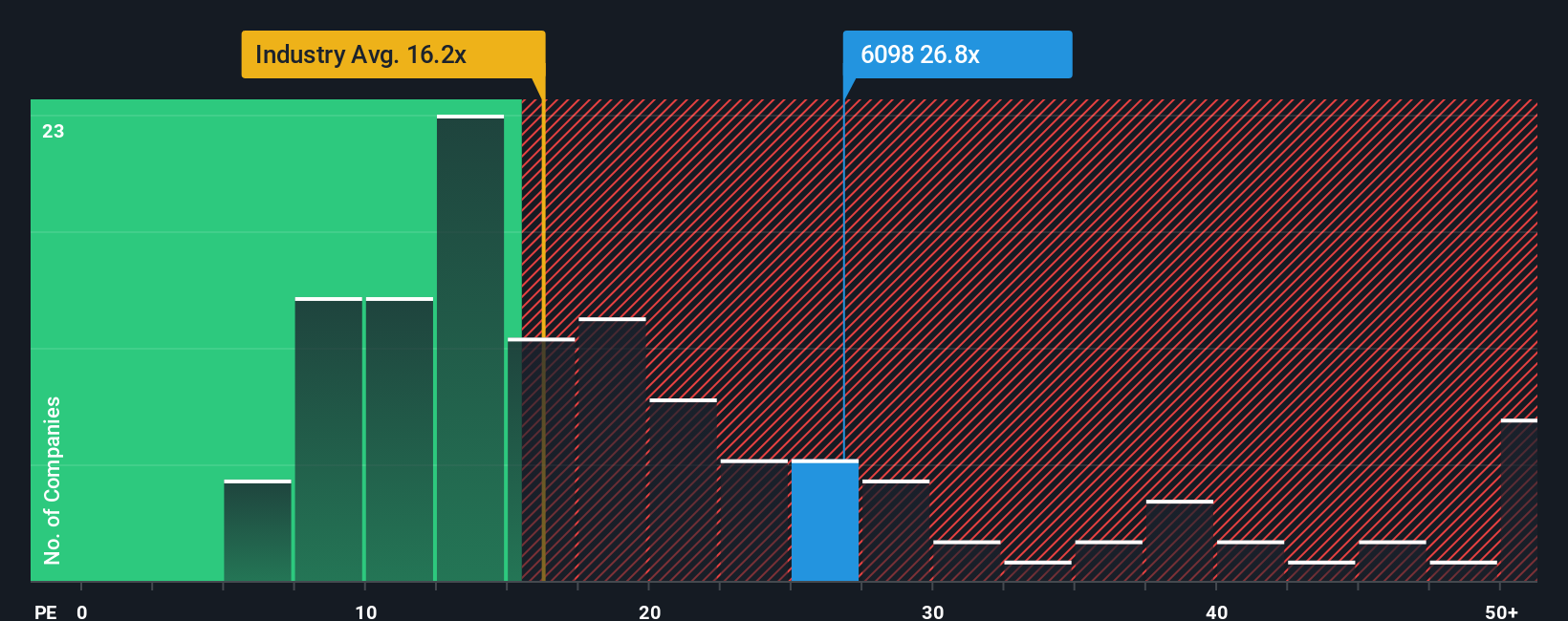The image size is (1568, 621).
Task: Select the bar spanning PE 37.5 to 40
Action: point(1179,541)
